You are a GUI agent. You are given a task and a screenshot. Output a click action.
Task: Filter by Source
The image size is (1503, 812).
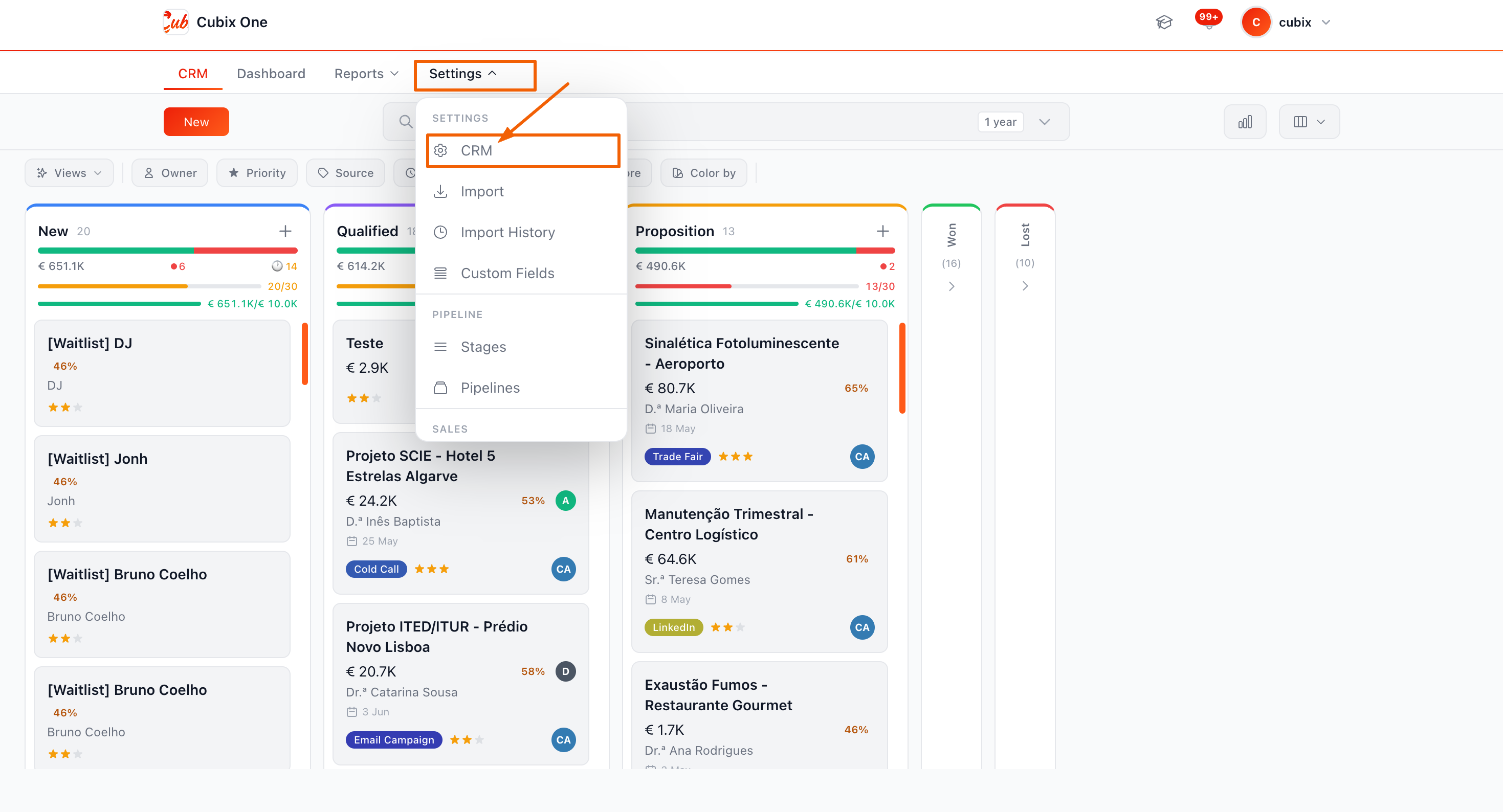click(345, 173)
